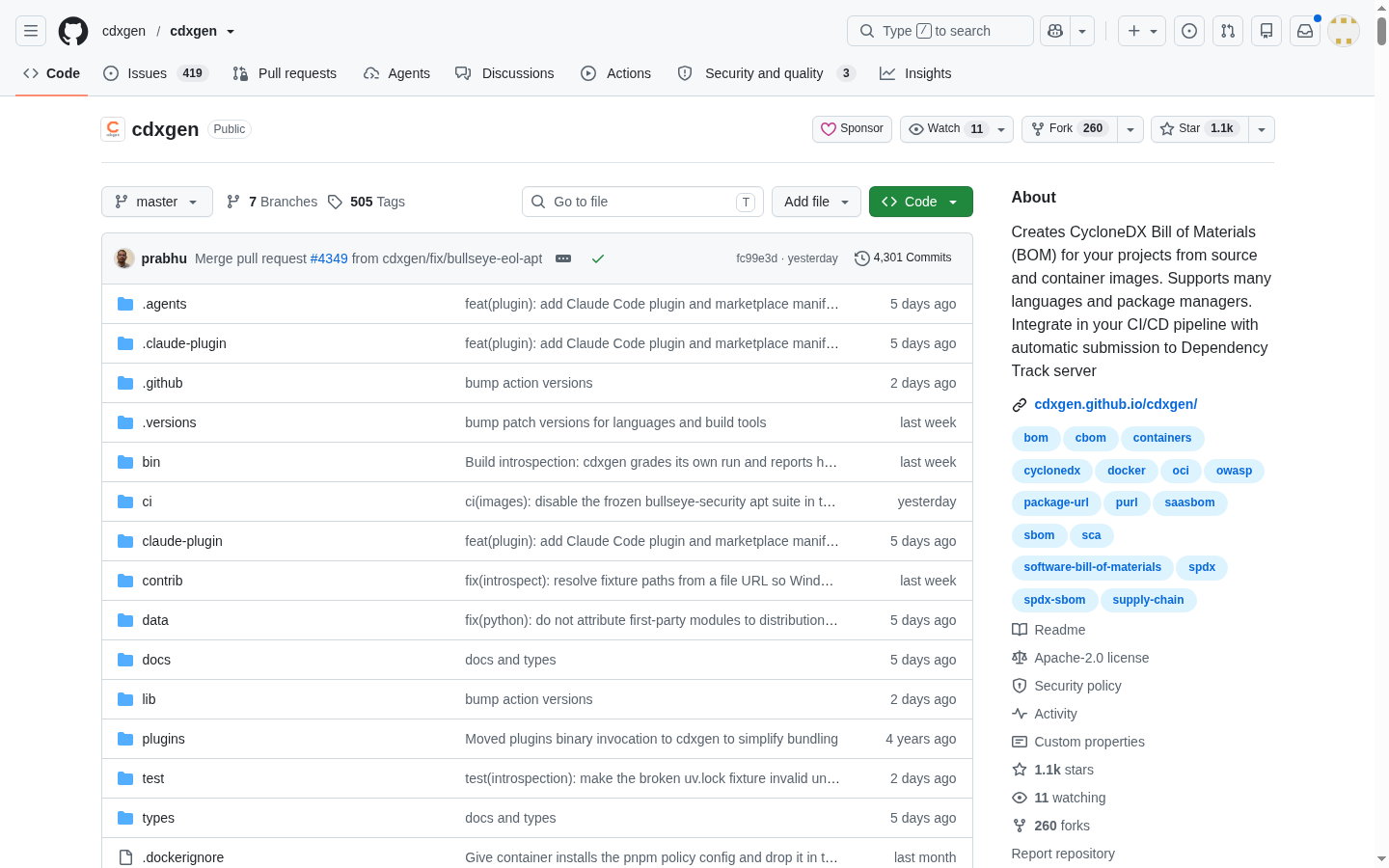Viewport: 1389px width, 868px height.
Task: Open the cdxgen owner link in header
Action: (123, 31)
